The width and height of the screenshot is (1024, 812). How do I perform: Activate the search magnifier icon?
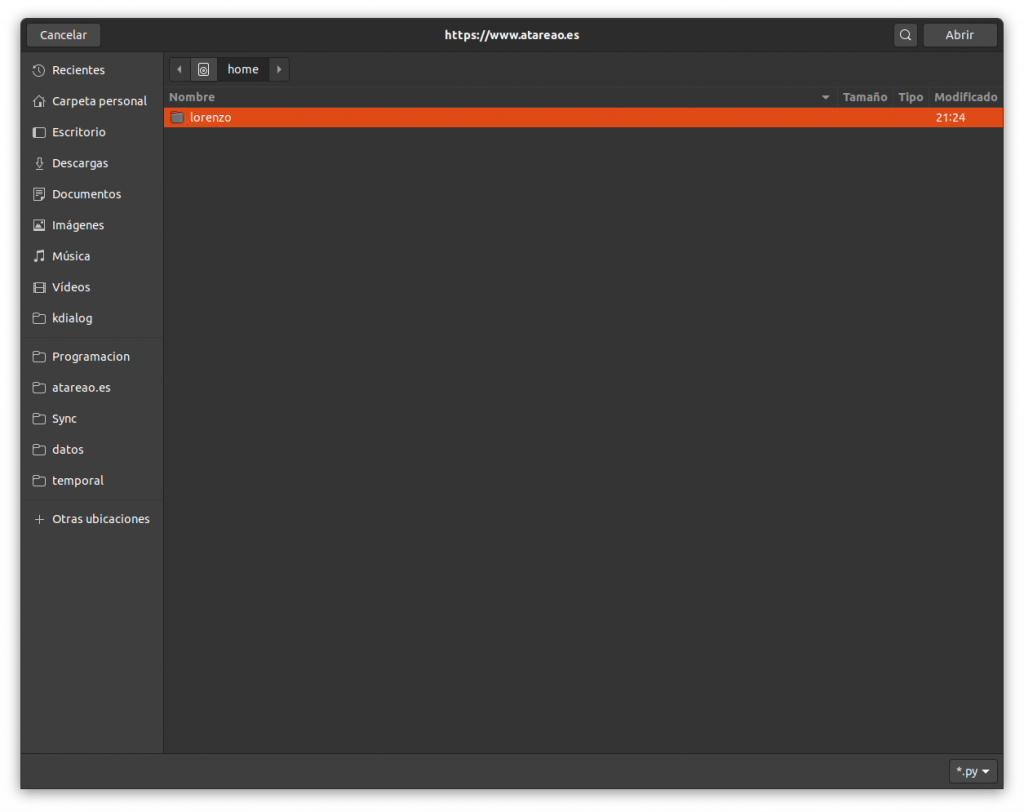[905, 34]
